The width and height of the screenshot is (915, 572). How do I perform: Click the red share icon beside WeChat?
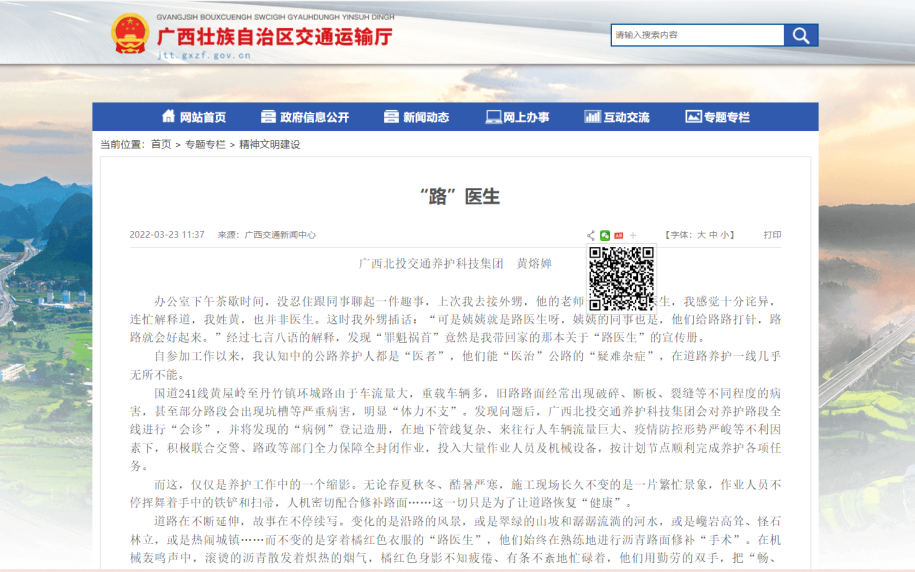click(619, 235)
